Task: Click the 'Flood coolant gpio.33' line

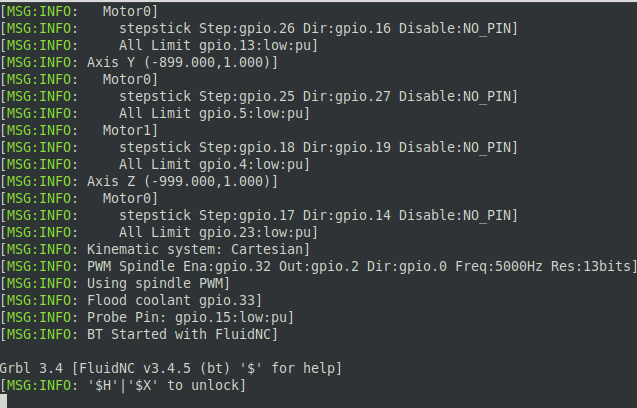Action: 131,301
